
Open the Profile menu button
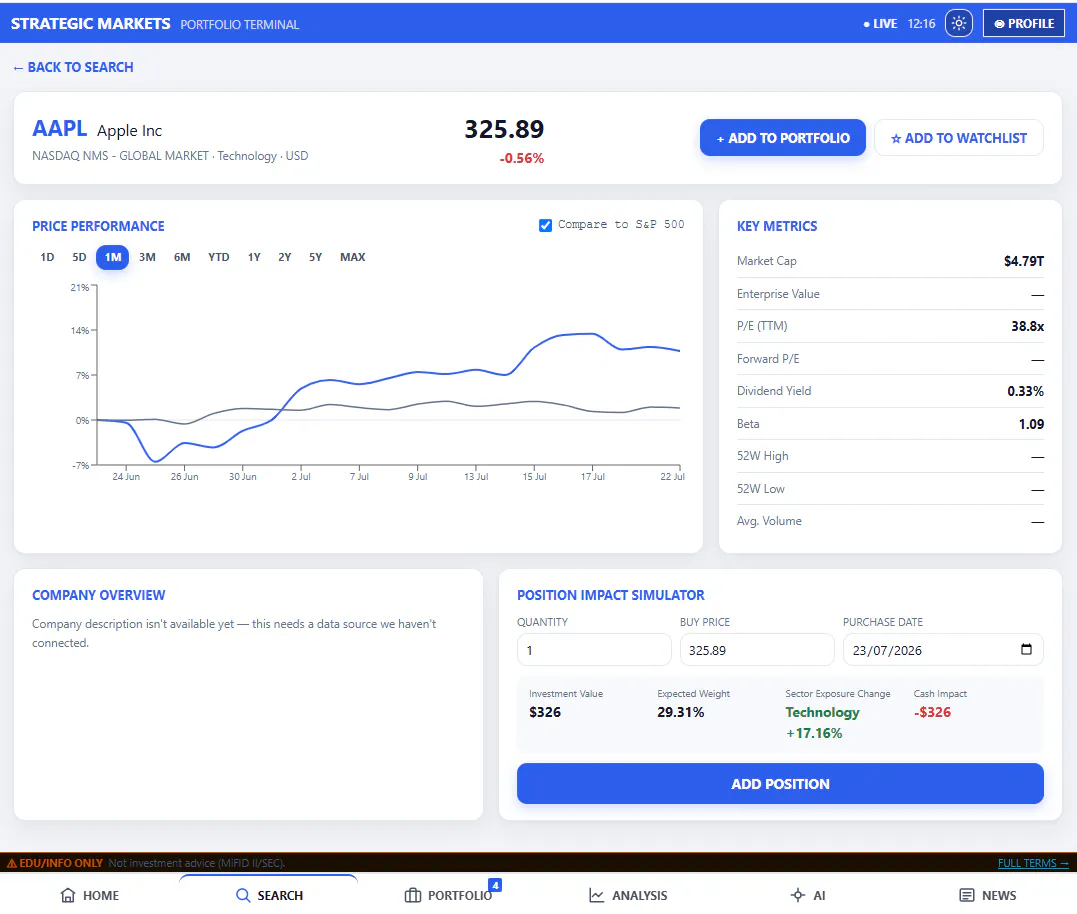pyautogui.click(x=1023, y=23)
